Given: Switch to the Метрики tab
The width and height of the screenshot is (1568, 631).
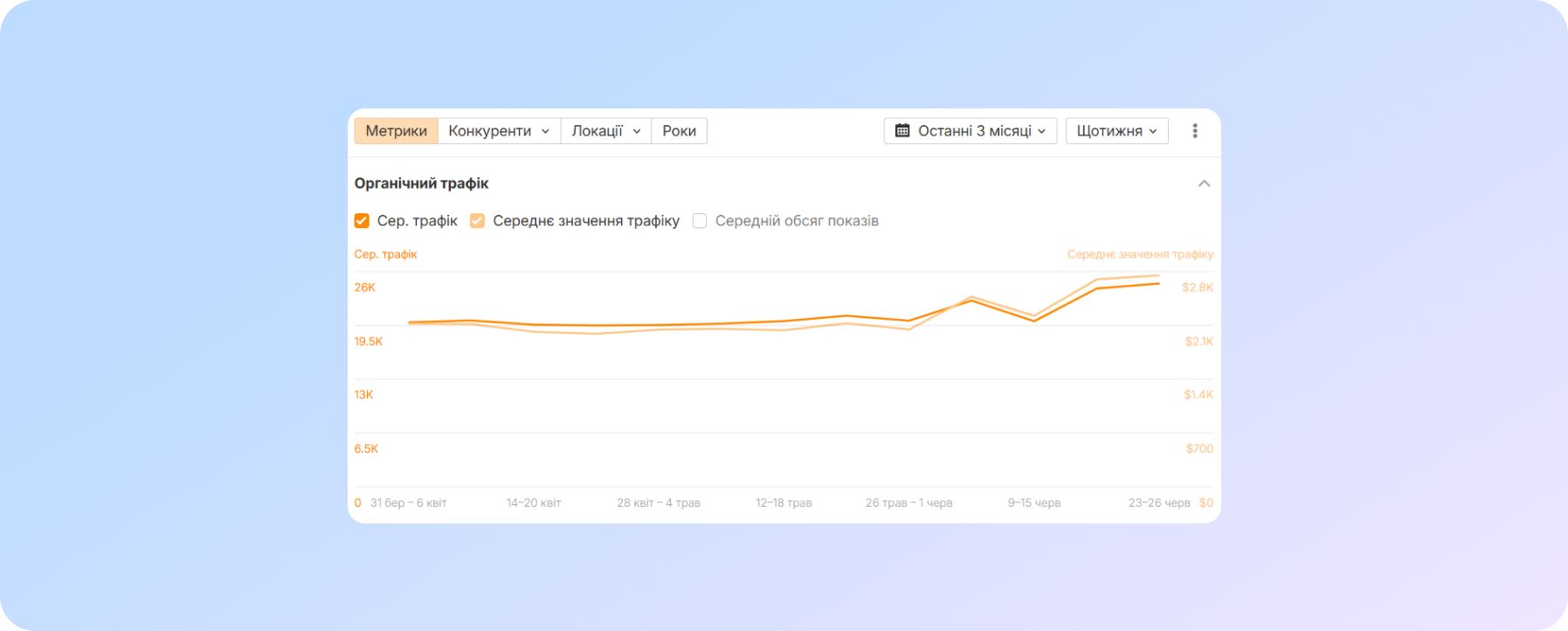Looking at the screenshot, I should pos(396,131).
